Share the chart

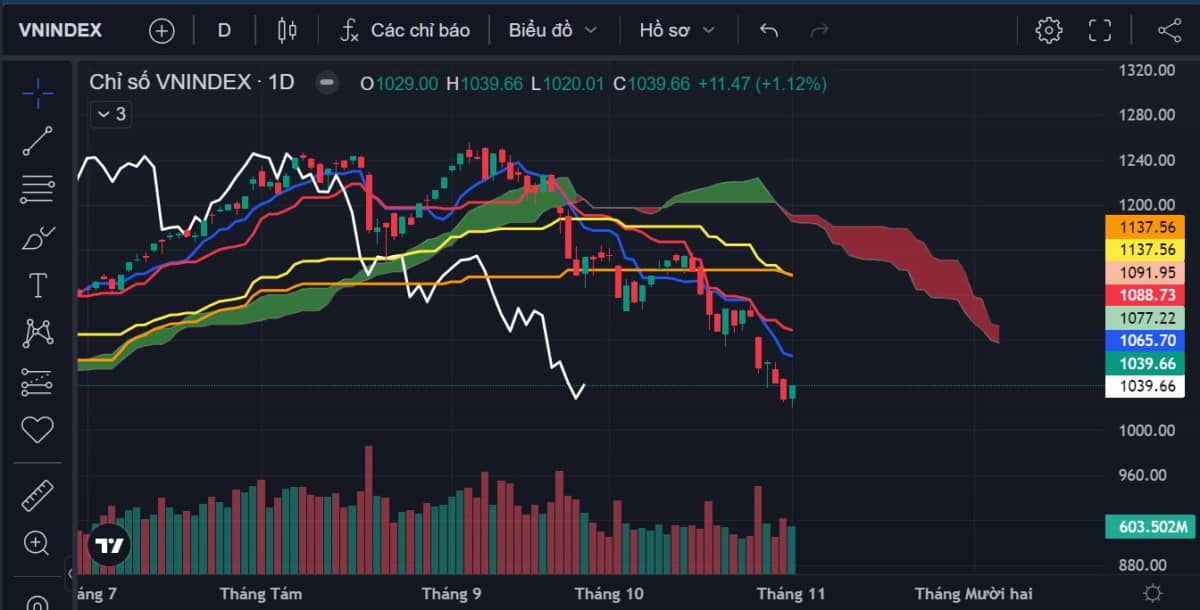click(1169, 30)
